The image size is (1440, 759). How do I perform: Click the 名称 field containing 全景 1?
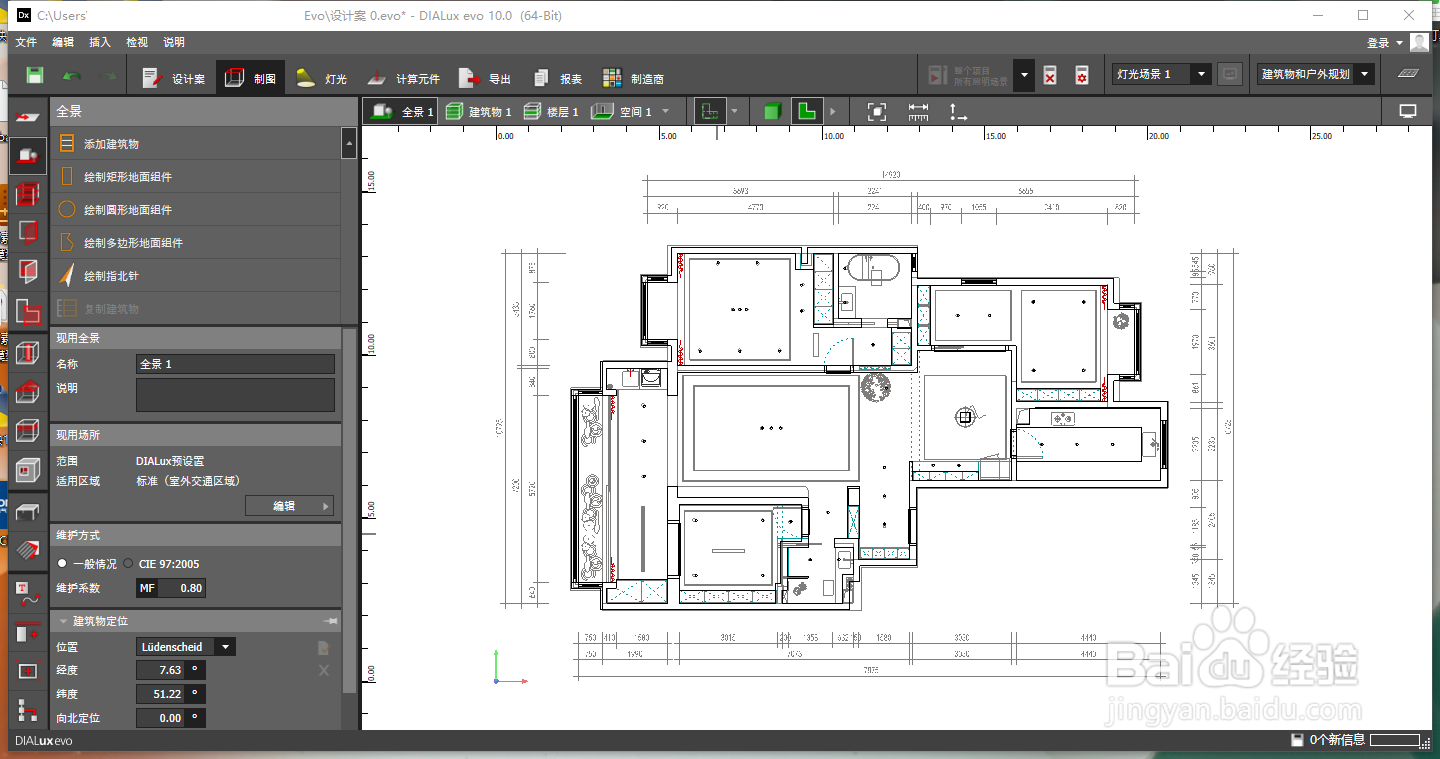point(235,364)
